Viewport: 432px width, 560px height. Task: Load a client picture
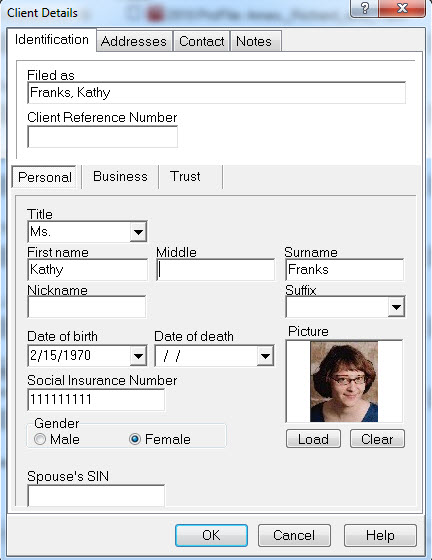click(x=313, y=439)
